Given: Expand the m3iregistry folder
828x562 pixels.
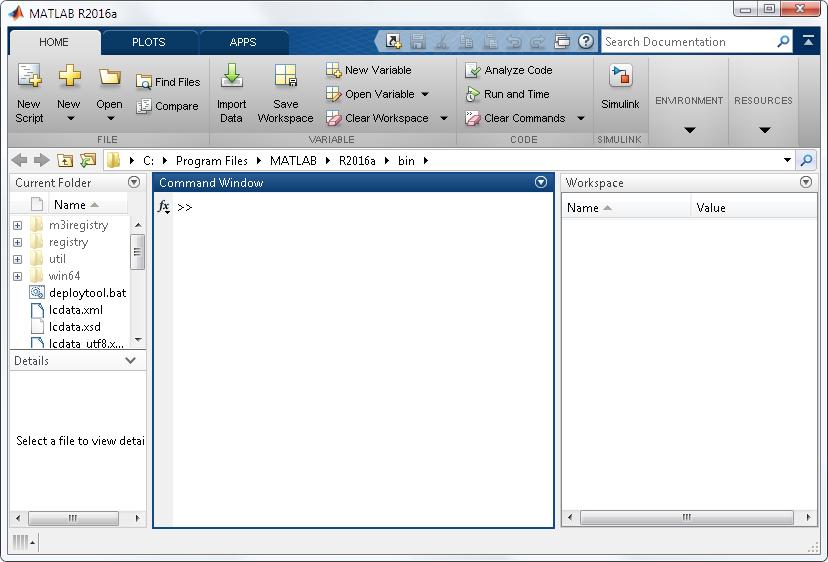Looking at the screenshot, I should tap(17, 225).
